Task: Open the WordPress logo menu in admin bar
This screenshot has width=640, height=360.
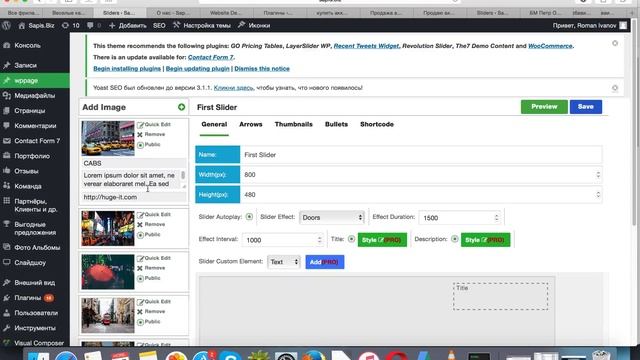Action: point(6,25)
